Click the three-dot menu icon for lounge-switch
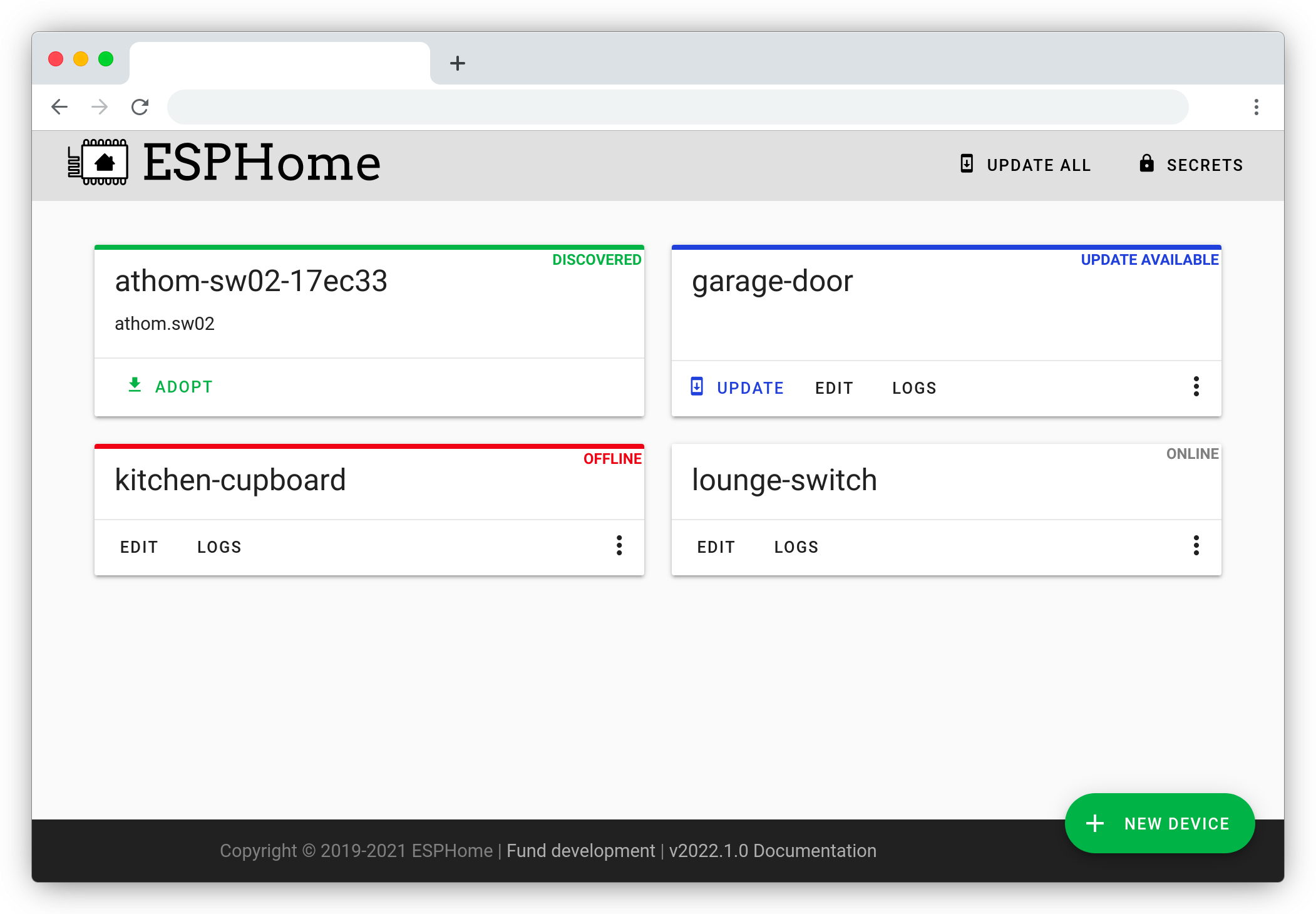This screenshot has height=914, width=1316. (x=1196, y=545)
